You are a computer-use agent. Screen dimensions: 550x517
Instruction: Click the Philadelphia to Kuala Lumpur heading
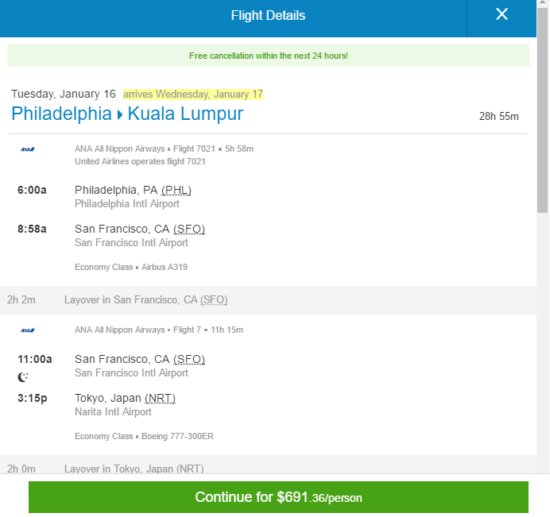(127, 114)
